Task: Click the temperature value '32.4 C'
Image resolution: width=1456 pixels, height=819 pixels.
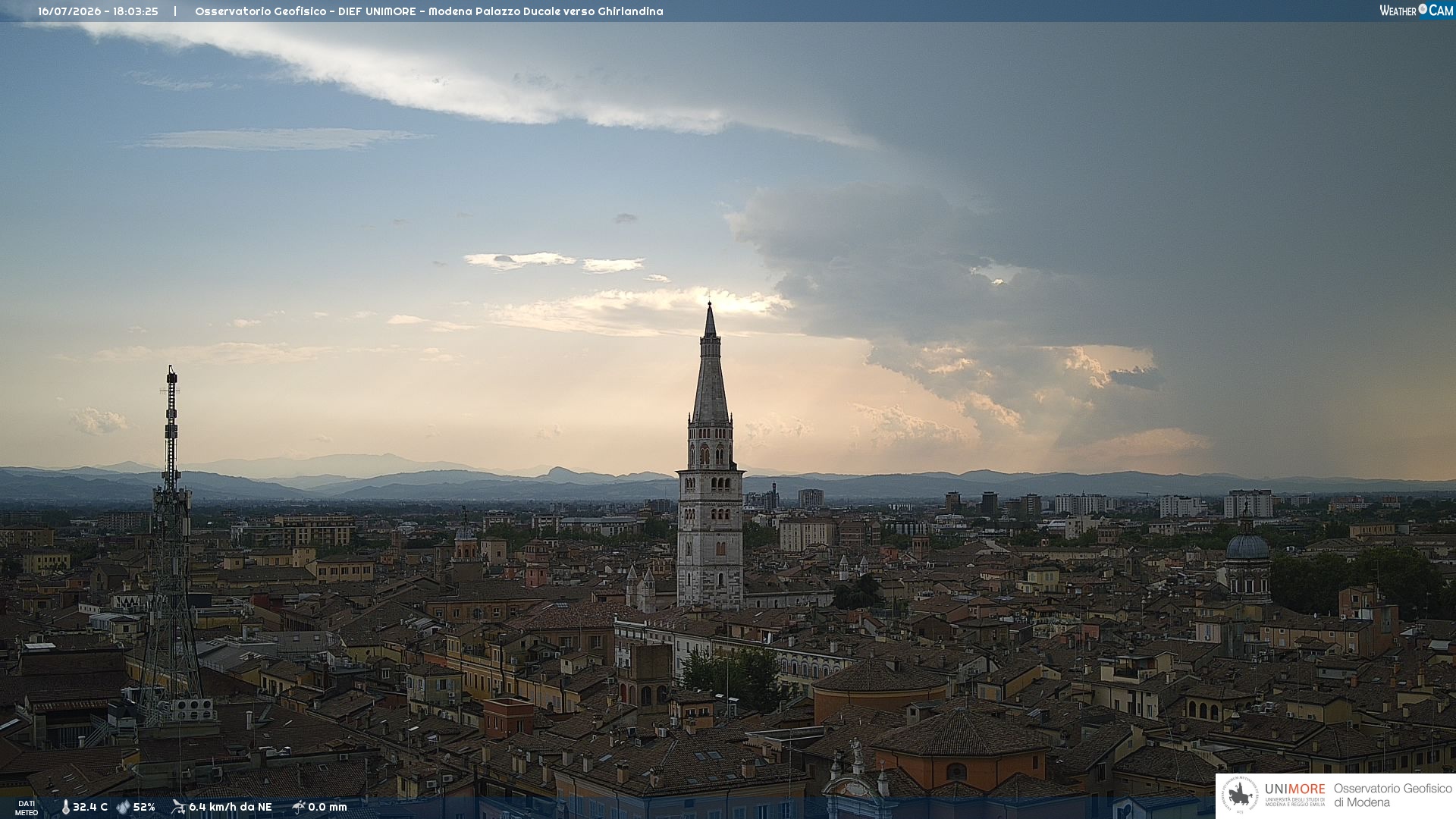Action: pos(90,807)
